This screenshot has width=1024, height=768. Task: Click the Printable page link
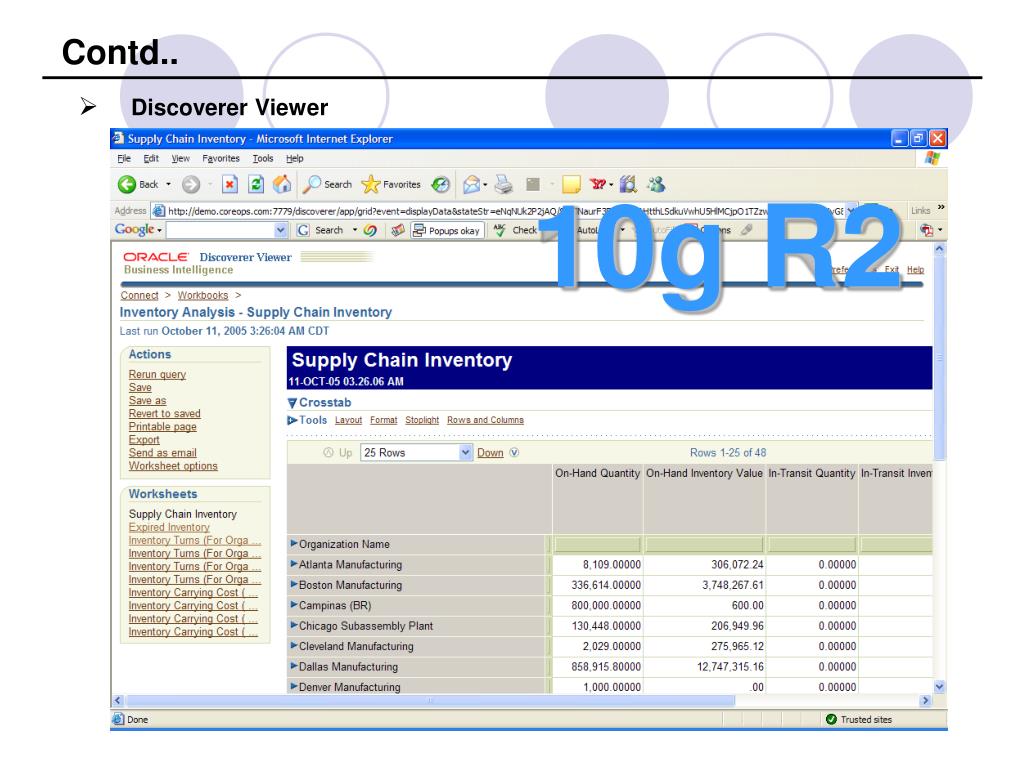point(163,427)
